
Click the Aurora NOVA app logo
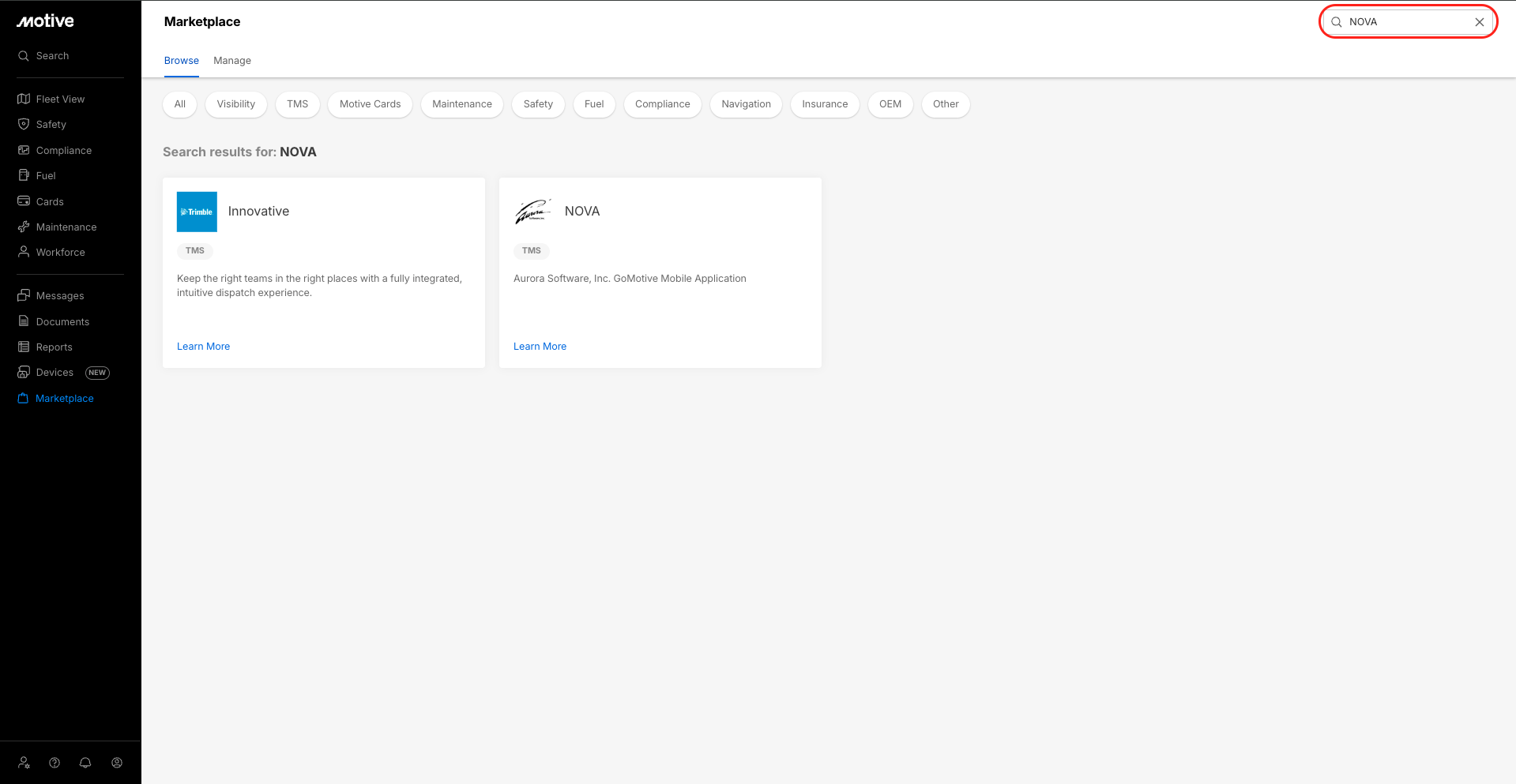click(533, 212)
